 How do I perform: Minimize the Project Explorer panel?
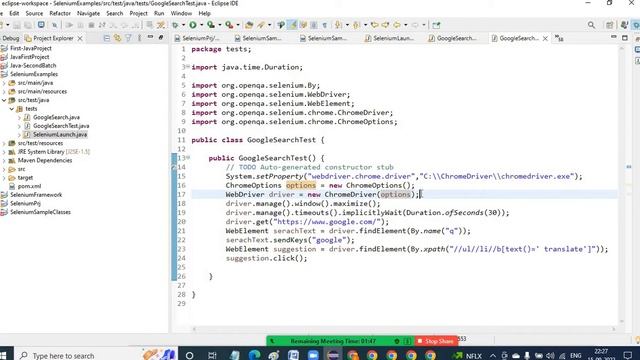point(150,38)
